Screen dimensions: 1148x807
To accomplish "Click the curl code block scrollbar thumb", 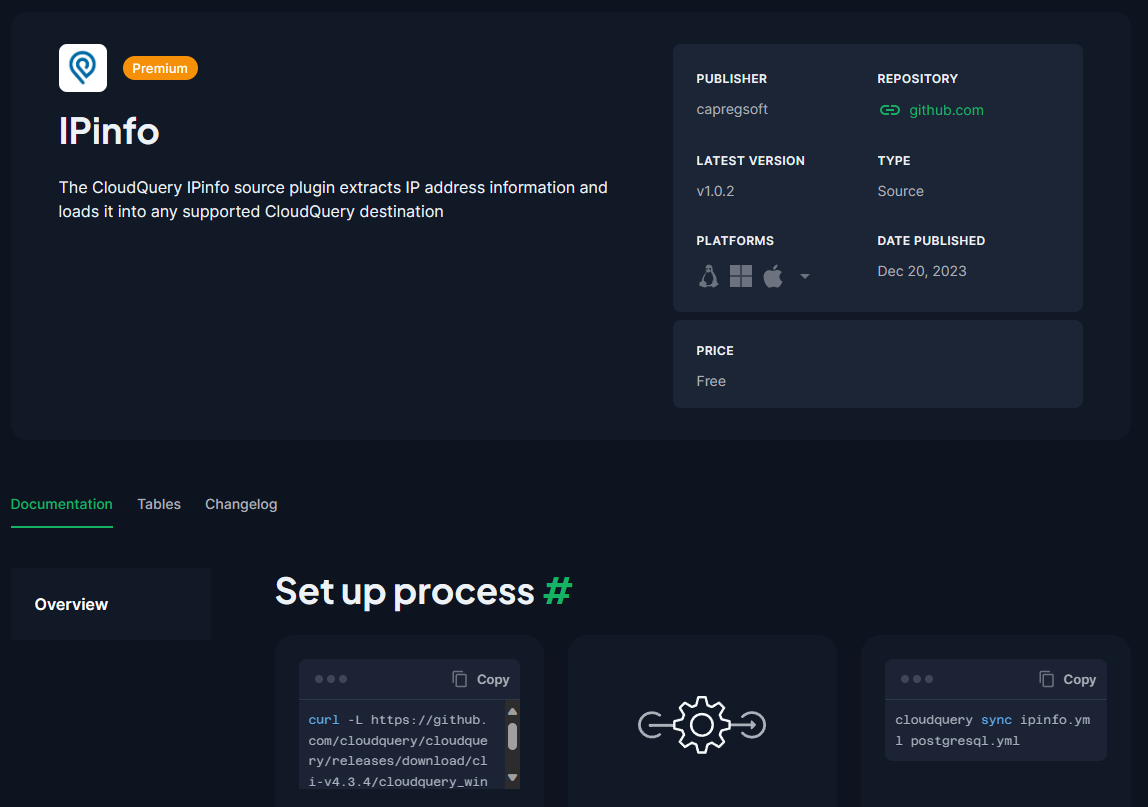I will [x=512, y=736].
